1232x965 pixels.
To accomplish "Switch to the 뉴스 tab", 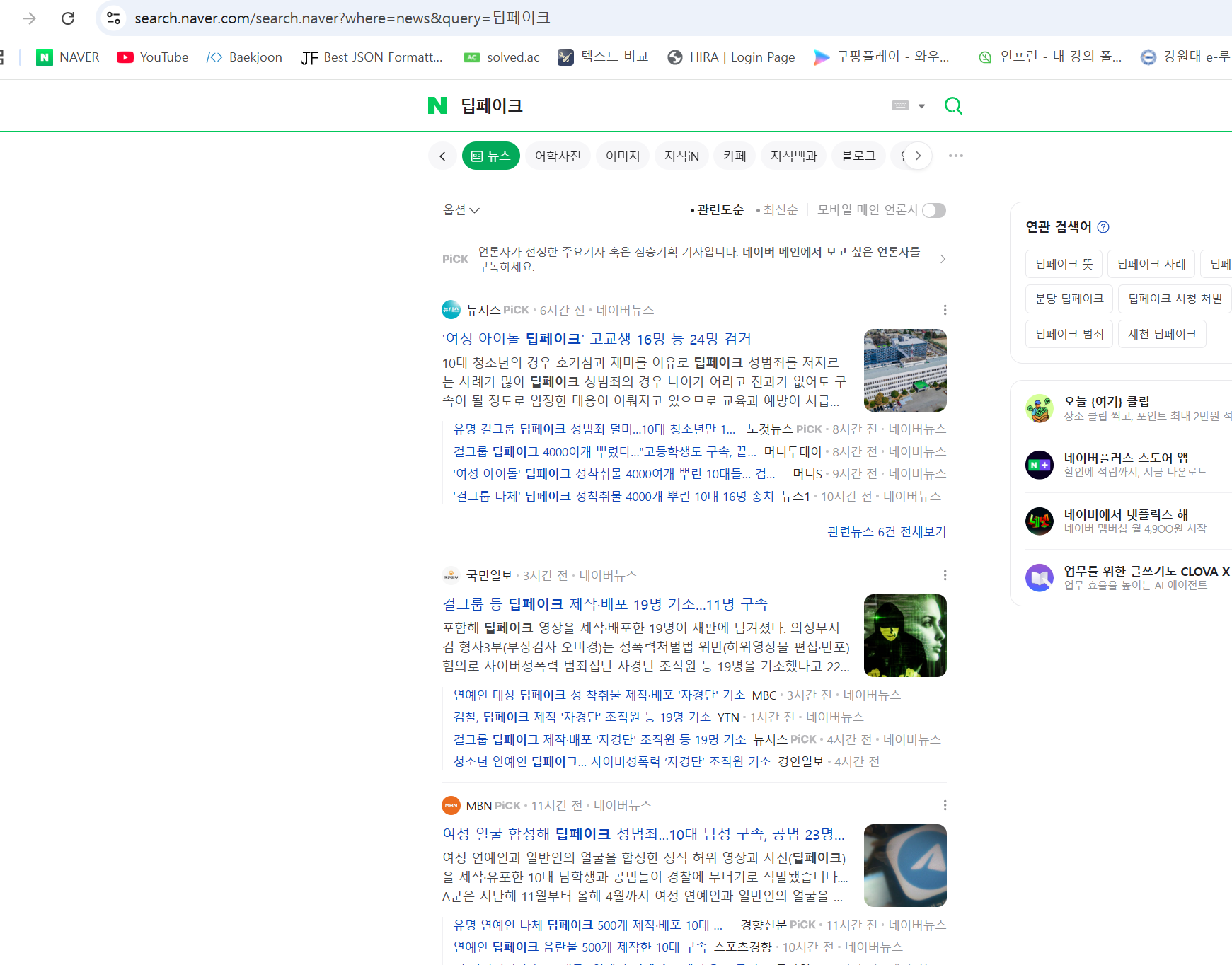I will (491, 156).
